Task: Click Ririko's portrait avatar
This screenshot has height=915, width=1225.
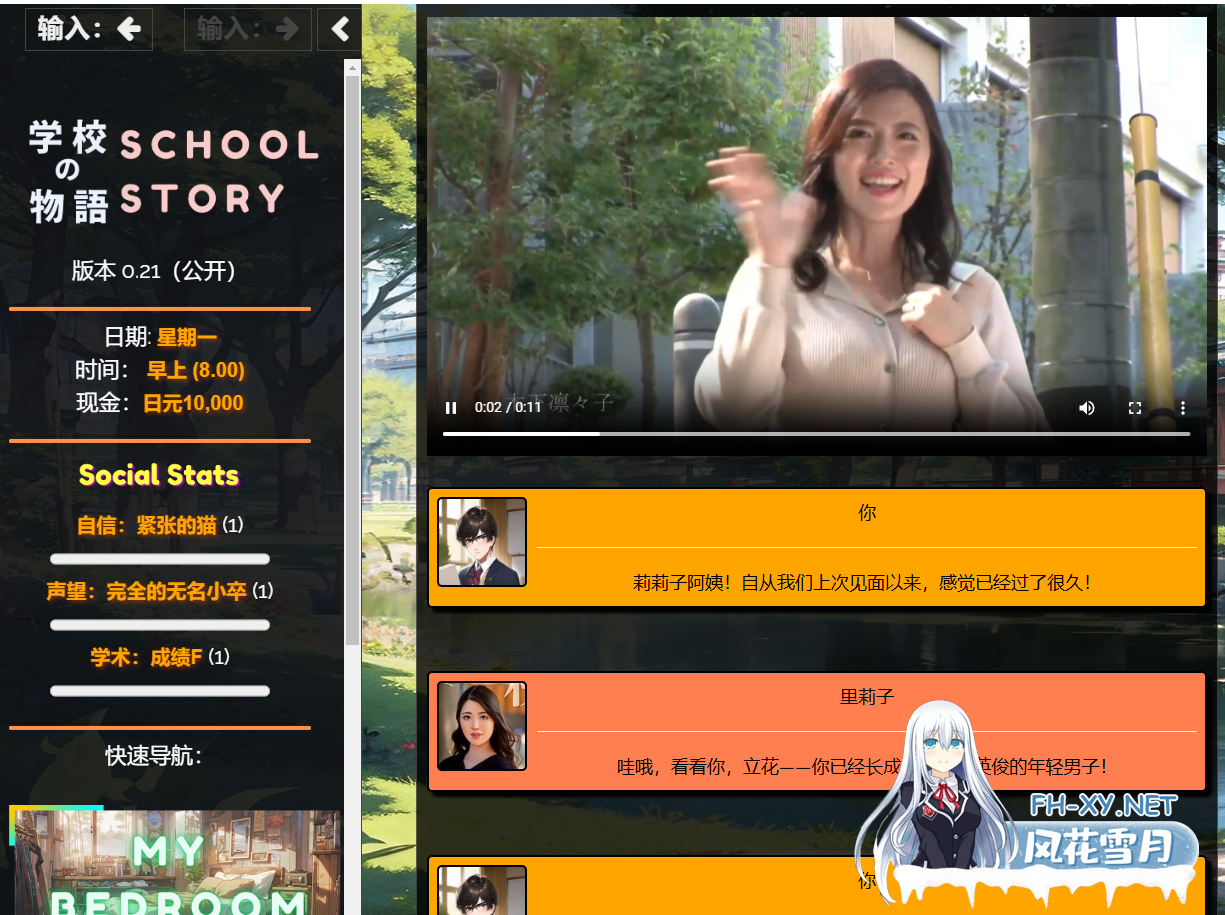Action: click(482, 726)
